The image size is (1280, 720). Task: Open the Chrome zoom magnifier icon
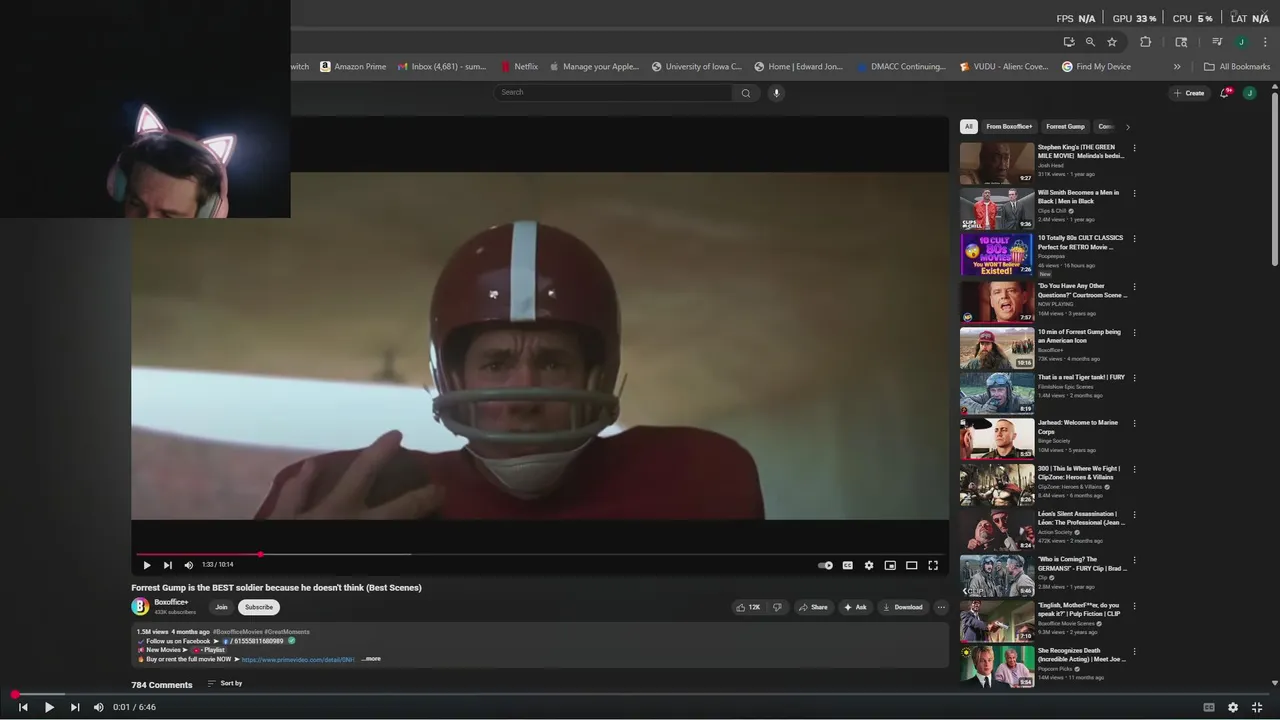point(1090,42)
